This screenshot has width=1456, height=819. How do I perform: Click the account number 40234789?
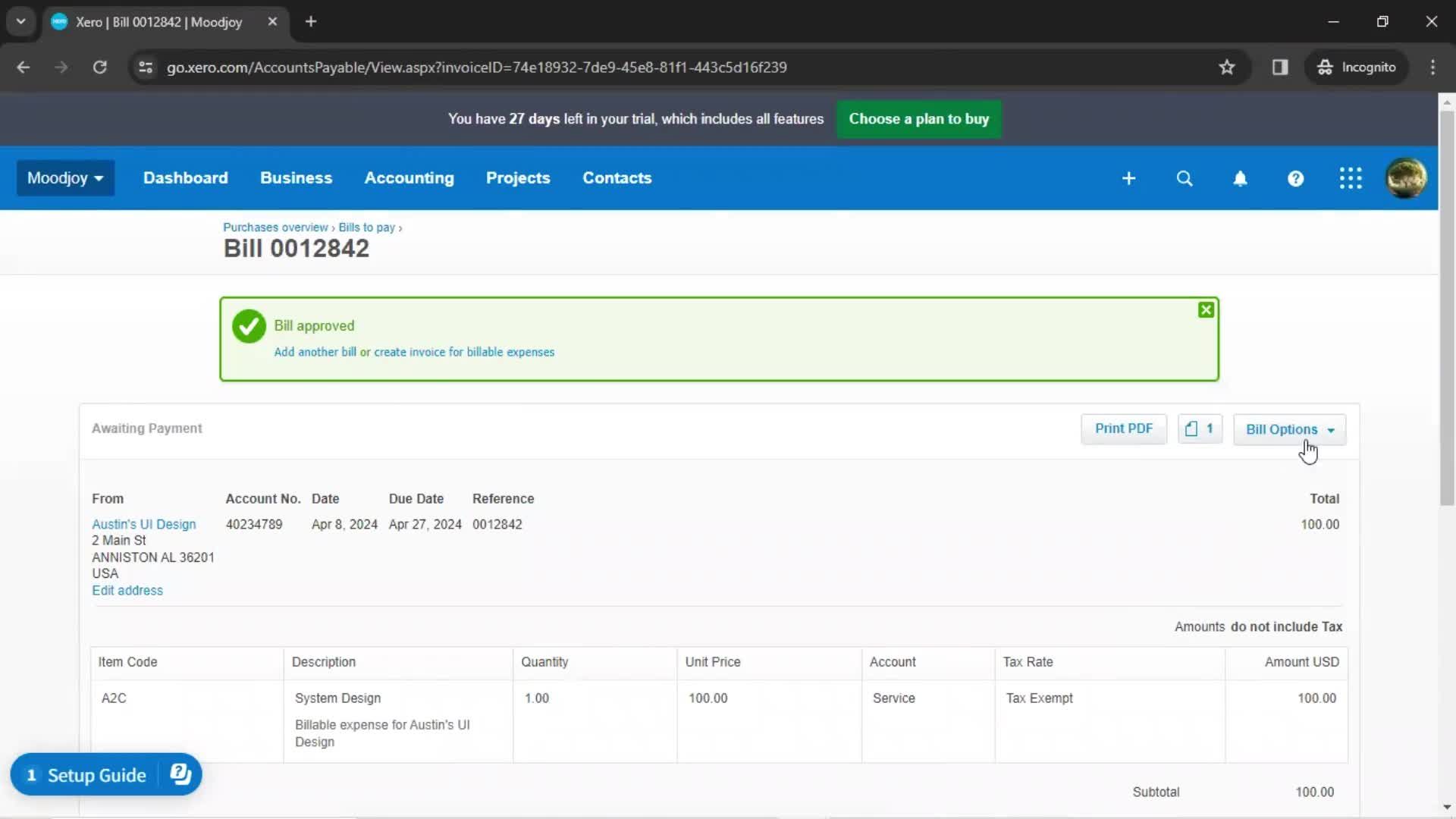[254, 524]
